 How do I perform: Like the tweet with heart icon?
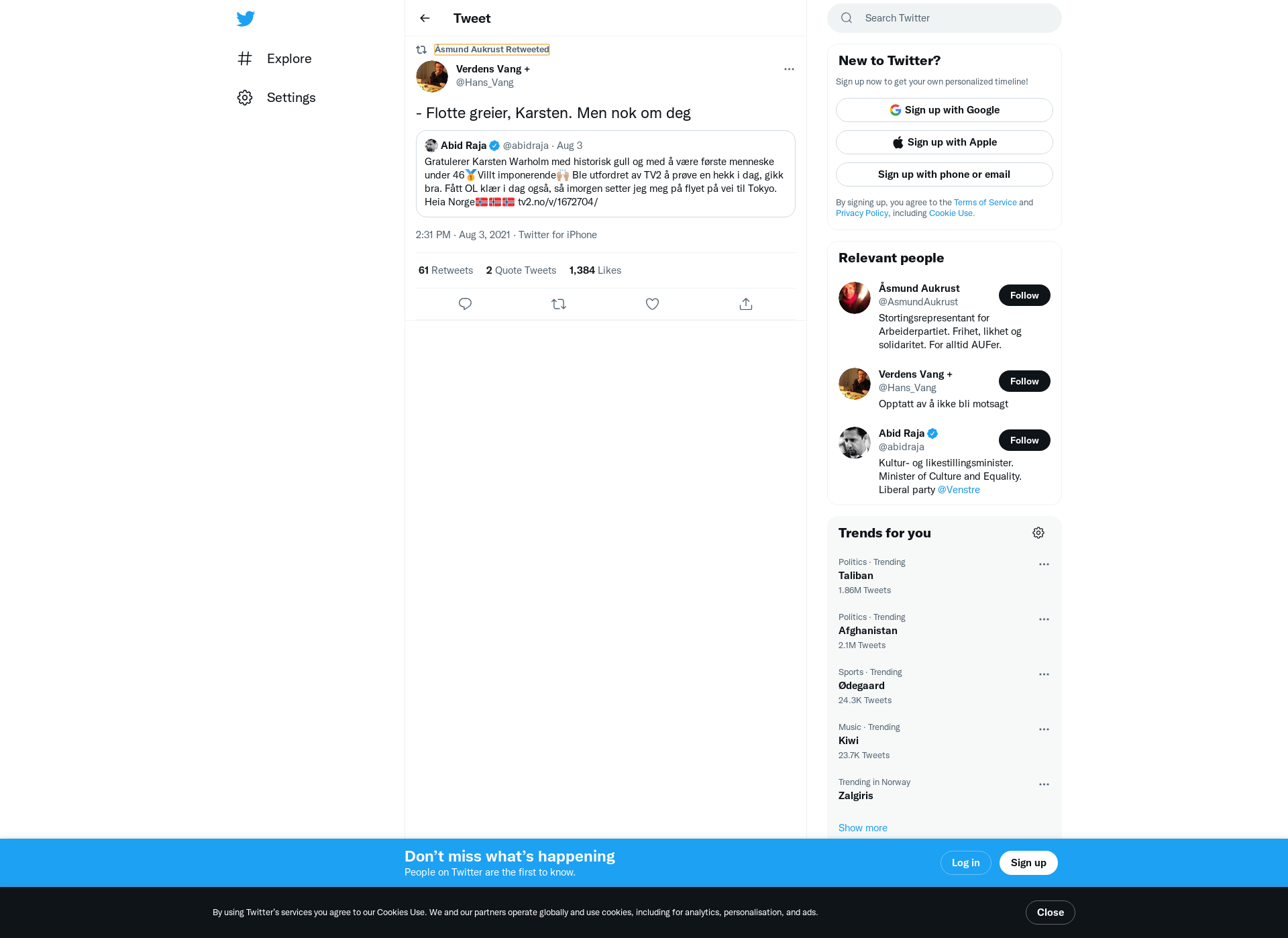tap(652, 304)
